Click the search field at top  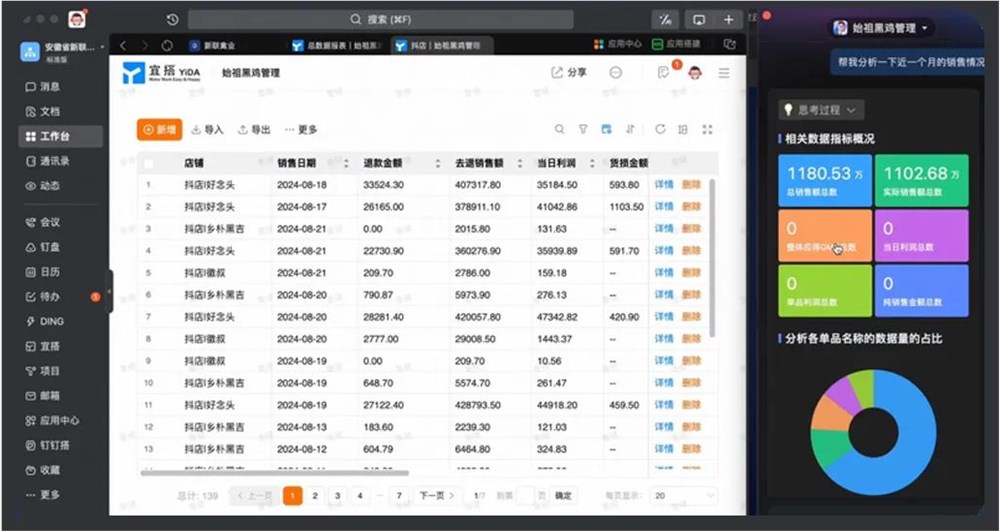380,20
